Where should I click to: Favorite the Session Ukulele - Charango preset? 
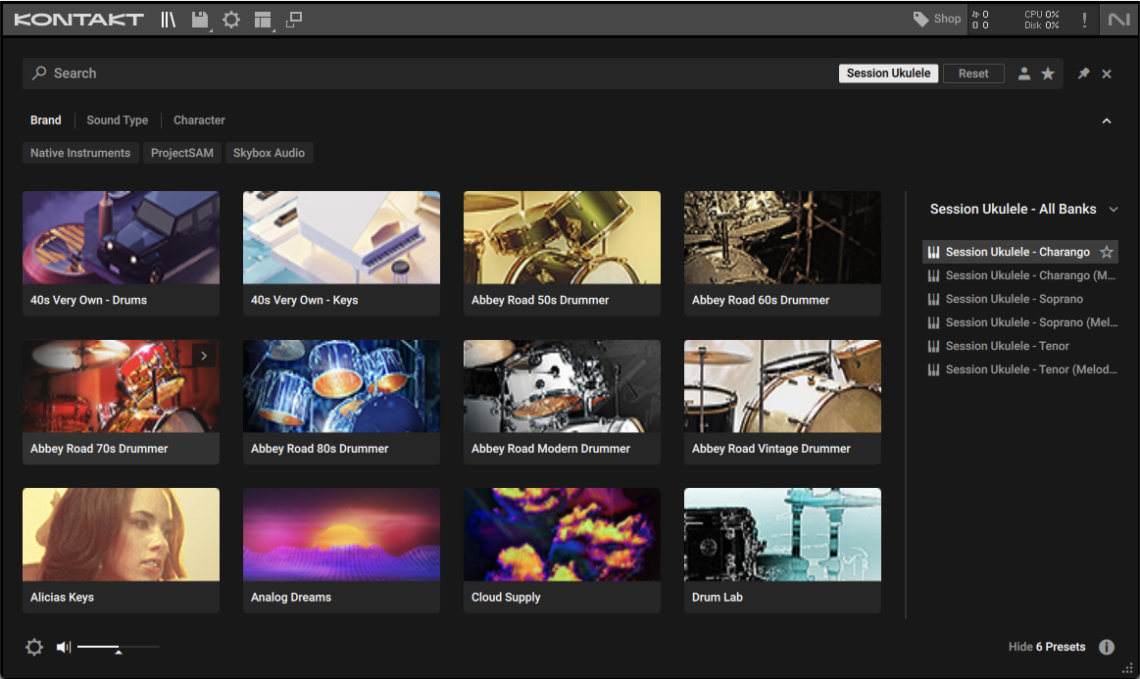1106,252
